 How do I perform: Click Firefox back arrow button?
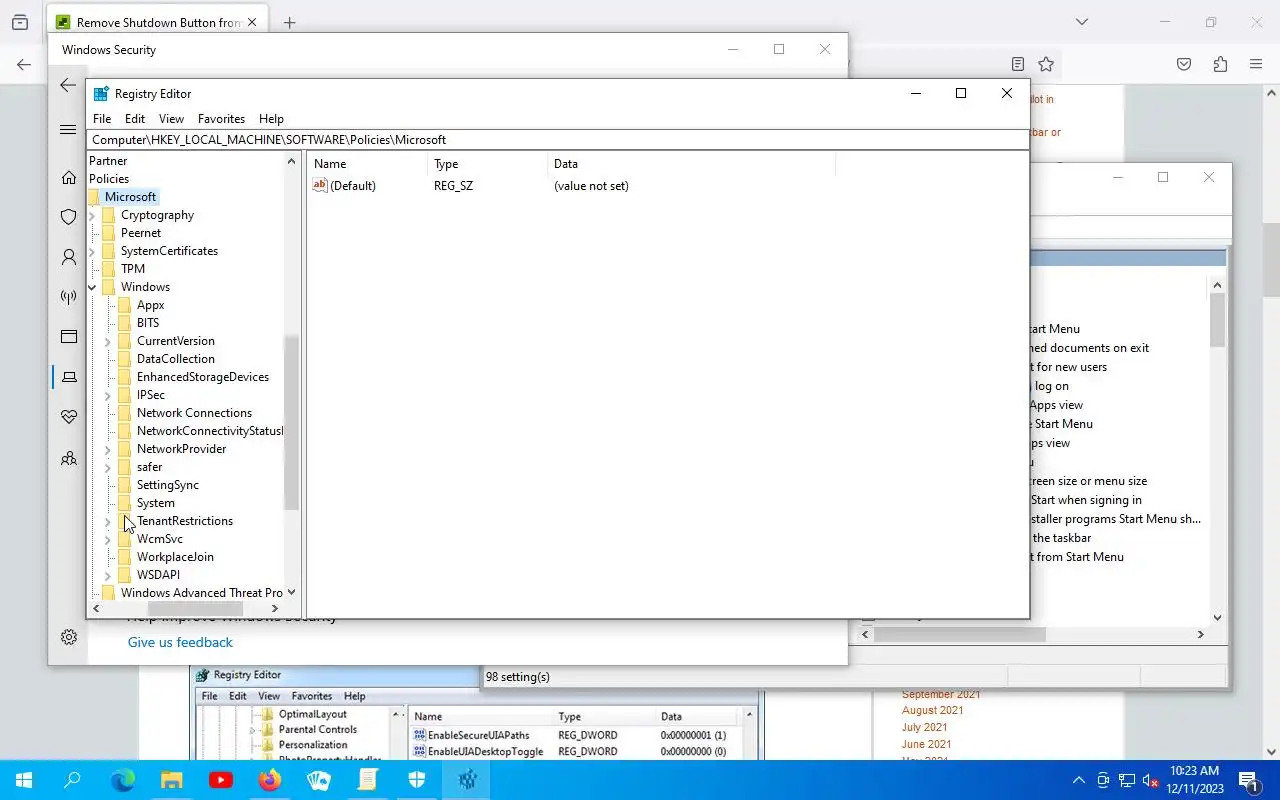tap(23, 64)
